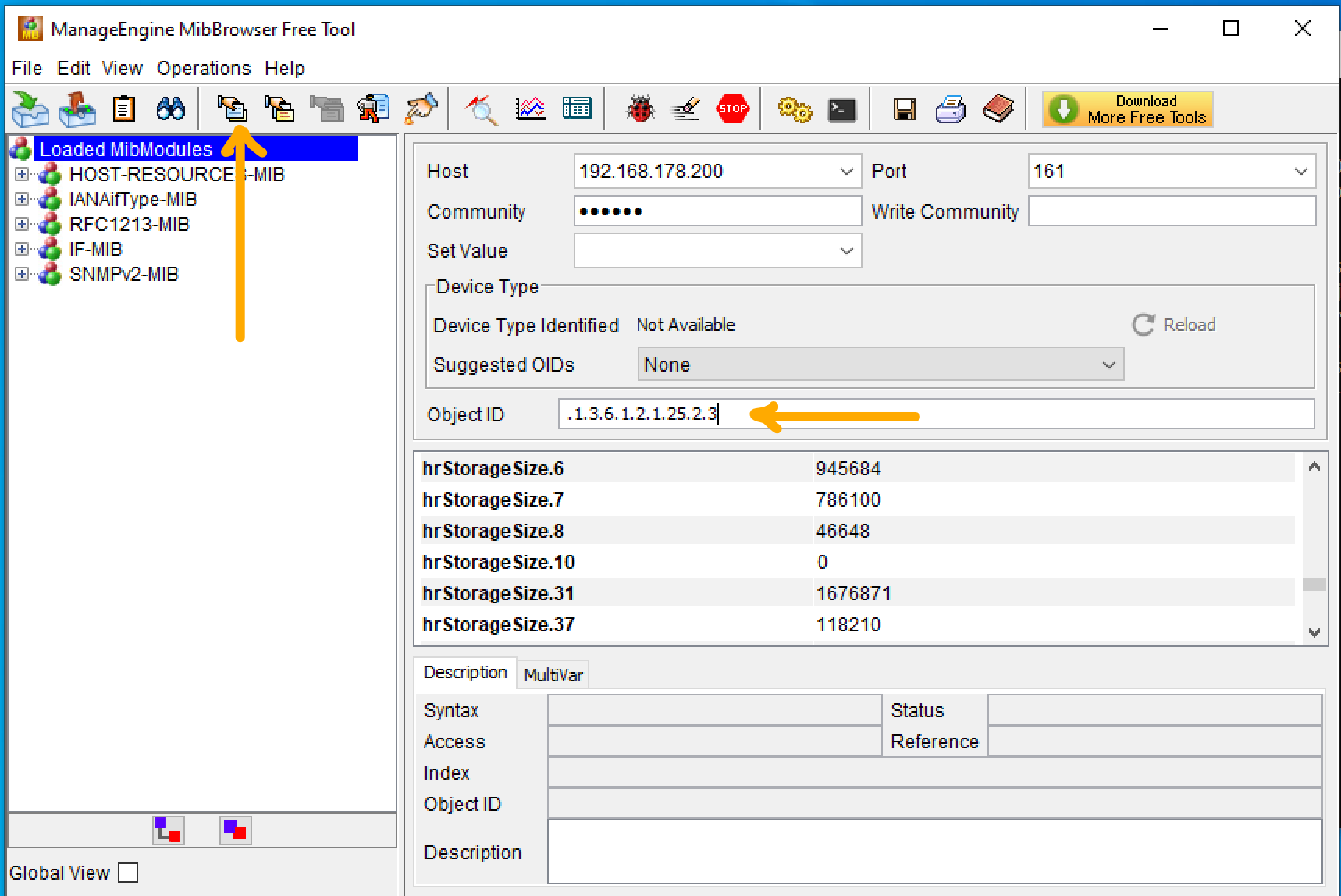Click the red STOP icon
This screenshot has height=896, width=1341.
733,108
